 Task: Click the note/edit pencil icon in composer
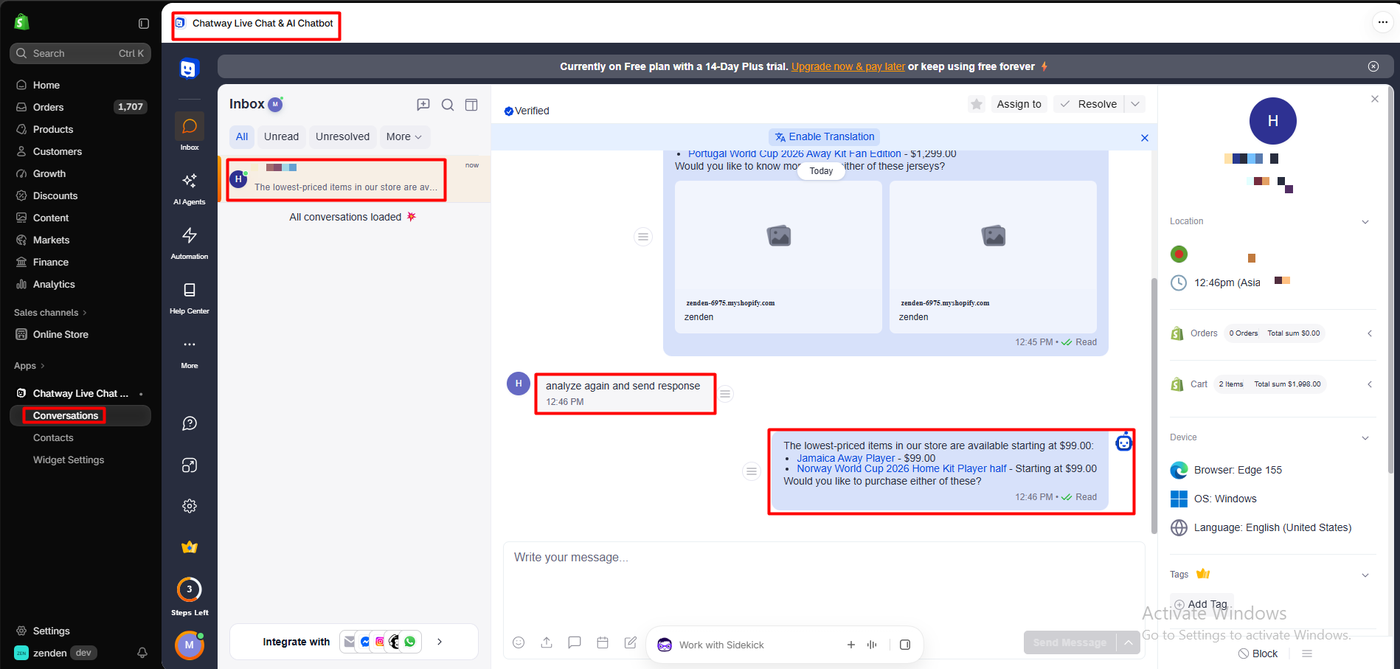coord(630,643)
